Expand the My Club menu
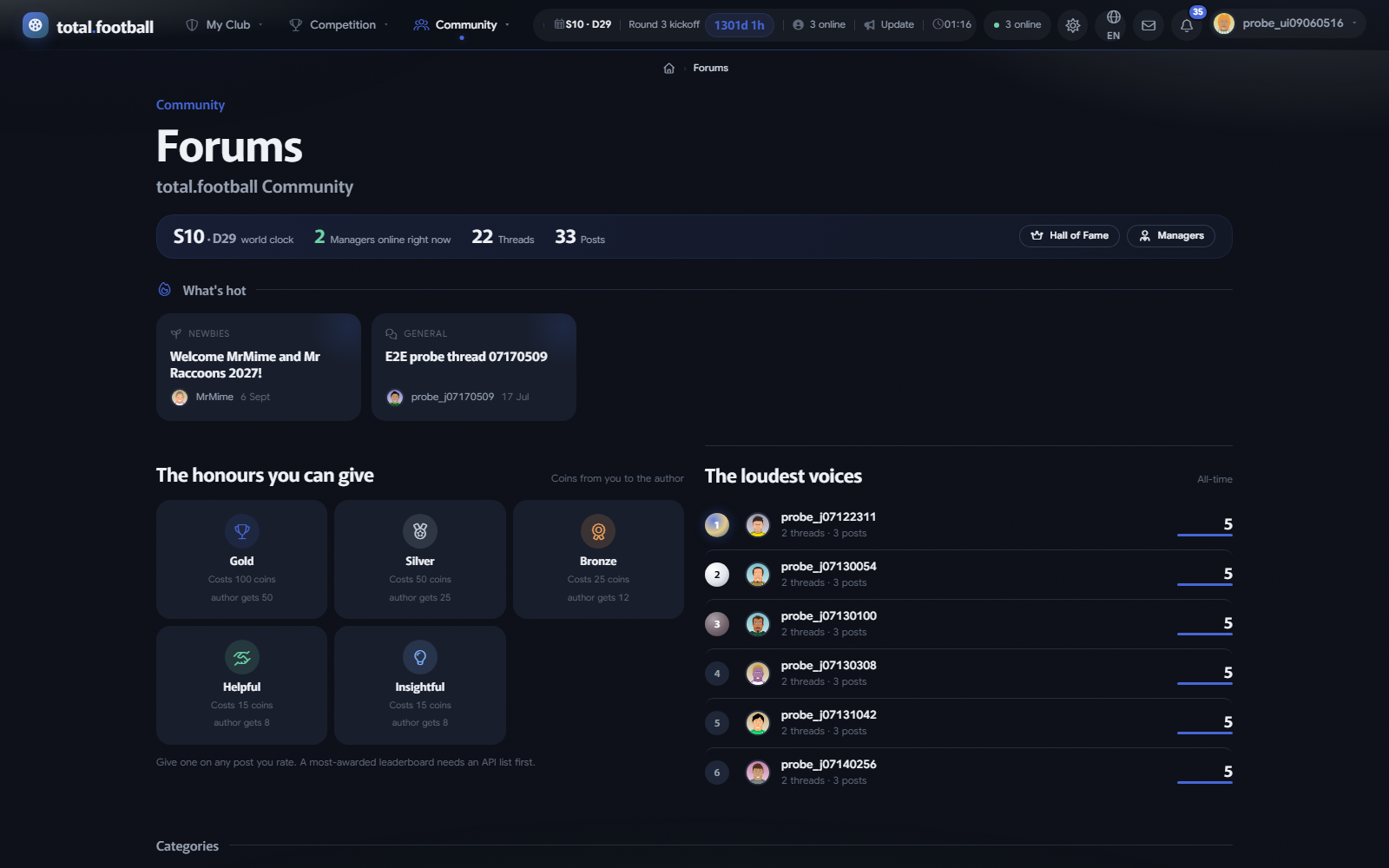Viewport: 1389px width, 868px height. [x=224, y=25]
